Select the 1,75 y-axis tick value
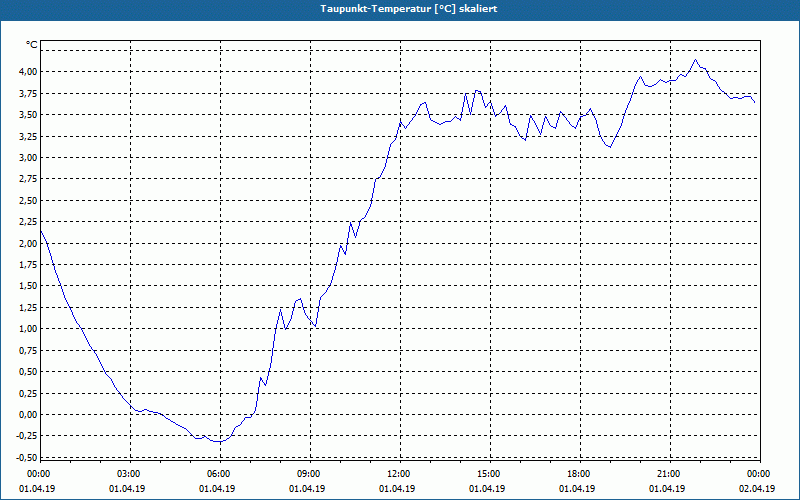Viewport: 800px width, 500px height. 28,265
